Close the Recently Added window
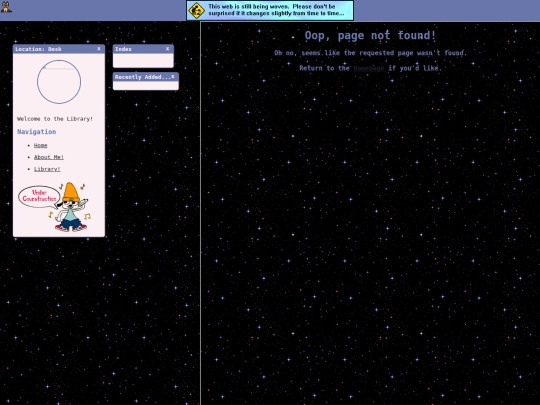 [x=173, y=77]
